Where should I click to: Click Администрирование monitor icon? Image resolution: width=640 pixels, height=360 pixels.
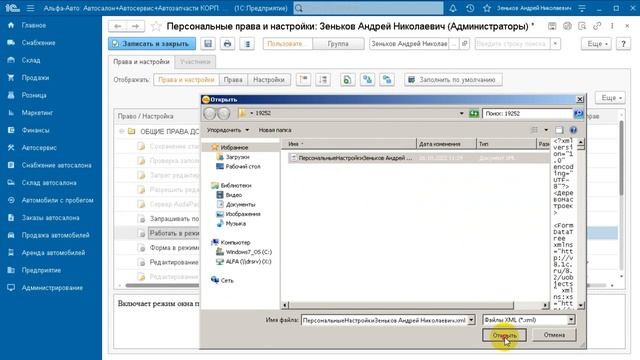(11, 288)
